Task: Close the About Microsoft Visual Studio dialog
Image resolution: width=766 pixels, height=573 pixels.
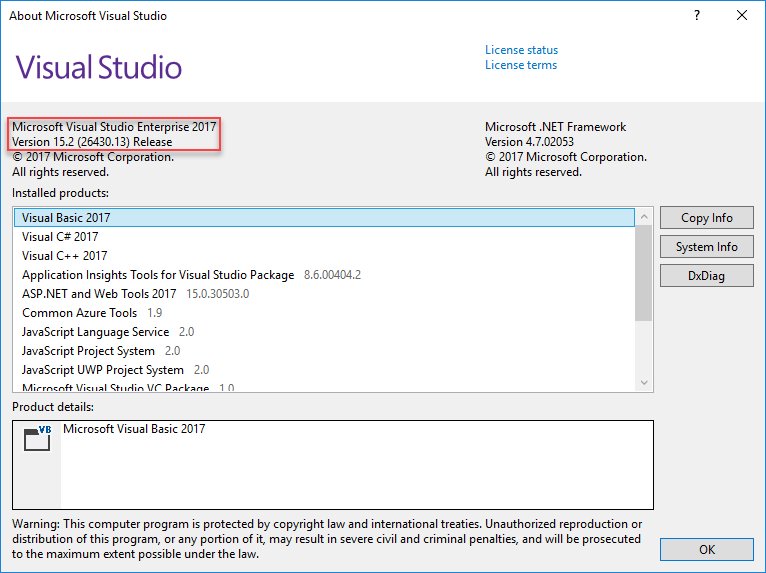Action: point(742,16)
